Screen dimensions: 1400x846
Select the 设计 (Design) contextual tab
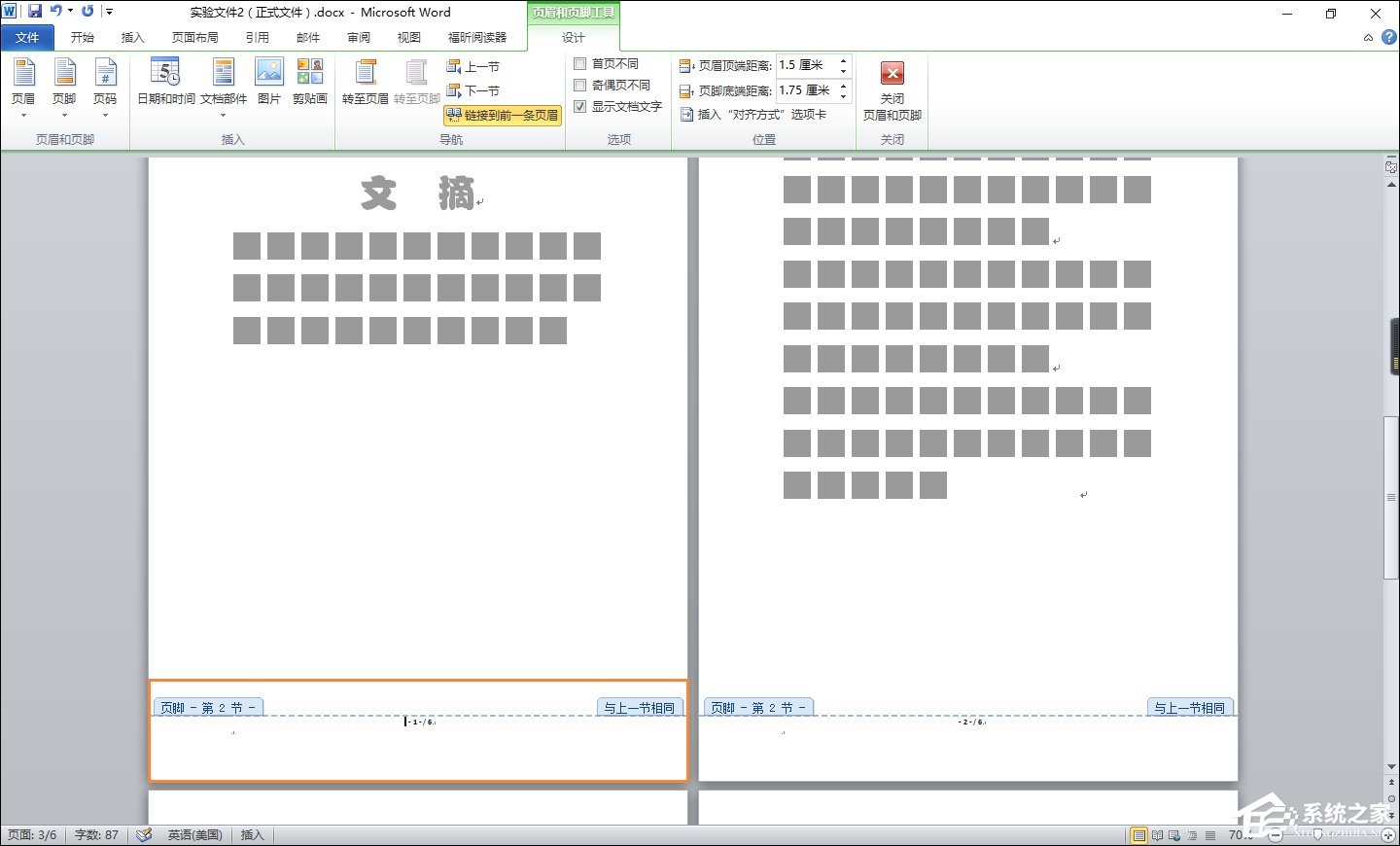tap(574, 38)
